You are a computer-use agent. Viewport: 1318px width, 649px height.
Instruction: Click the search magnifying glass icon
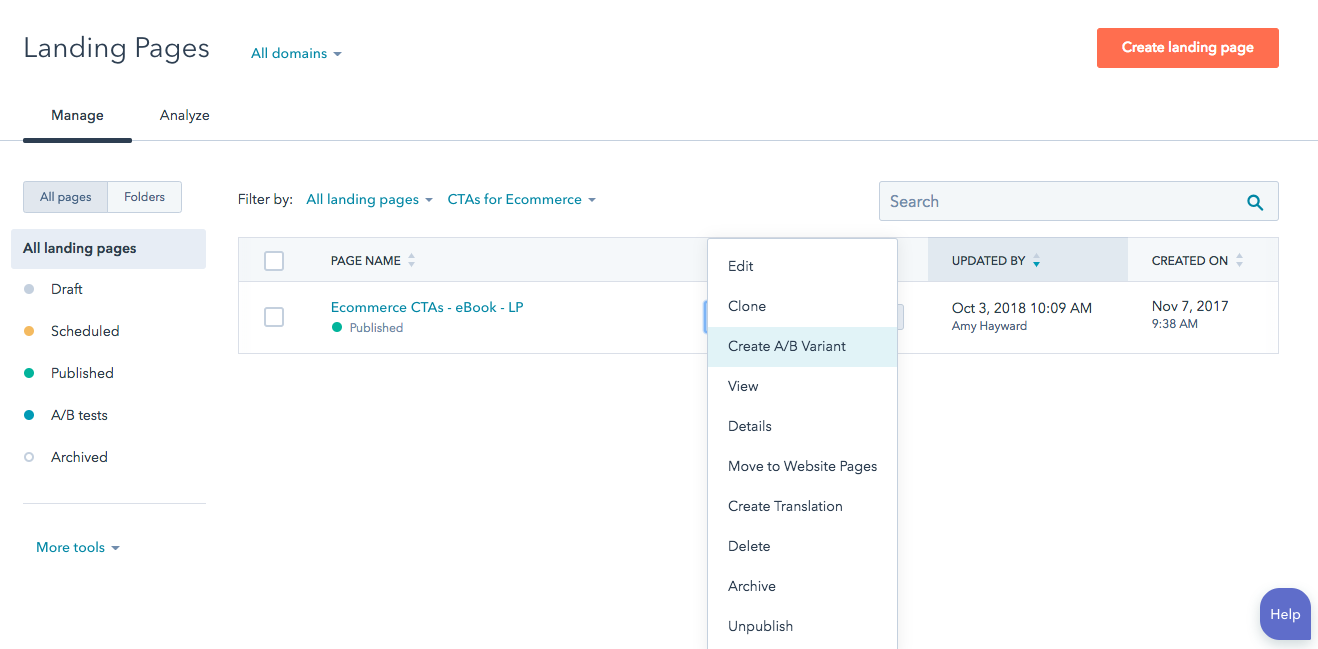1255,201
